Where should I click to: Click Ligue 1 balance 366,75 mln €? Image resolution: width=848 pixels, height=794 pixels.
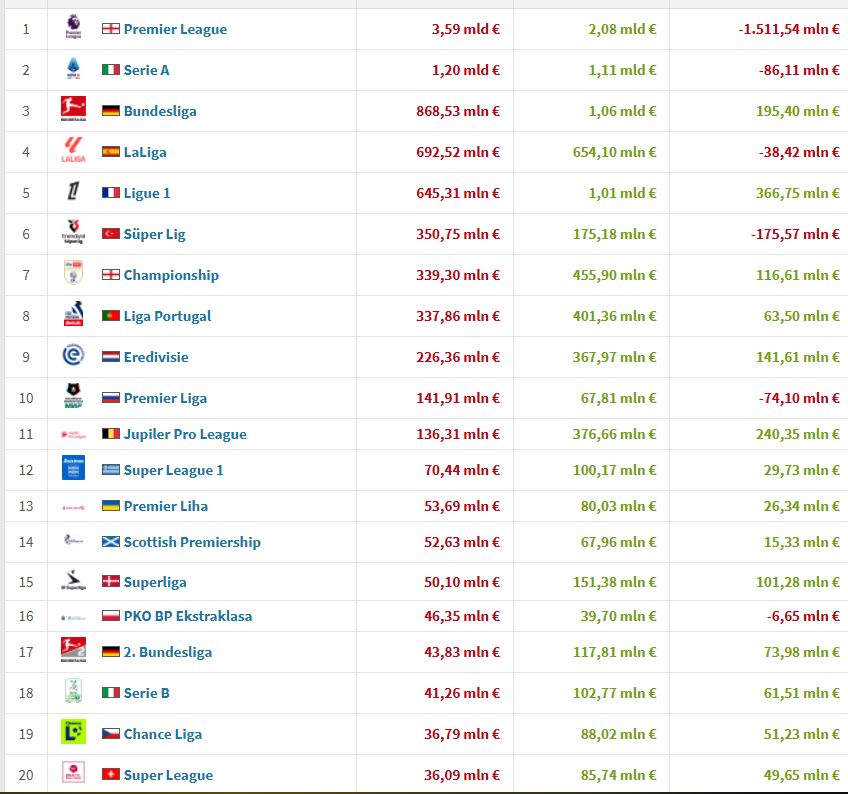pyautogui.click(x=797, y=193)
